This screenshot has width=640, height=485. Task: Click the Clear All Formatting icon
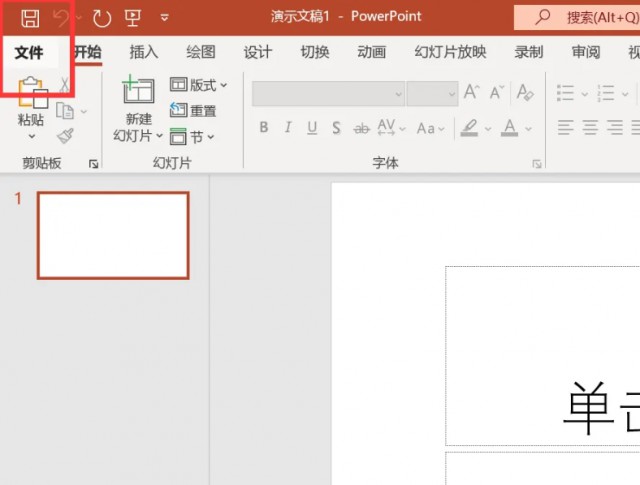[x=525, y=92]
